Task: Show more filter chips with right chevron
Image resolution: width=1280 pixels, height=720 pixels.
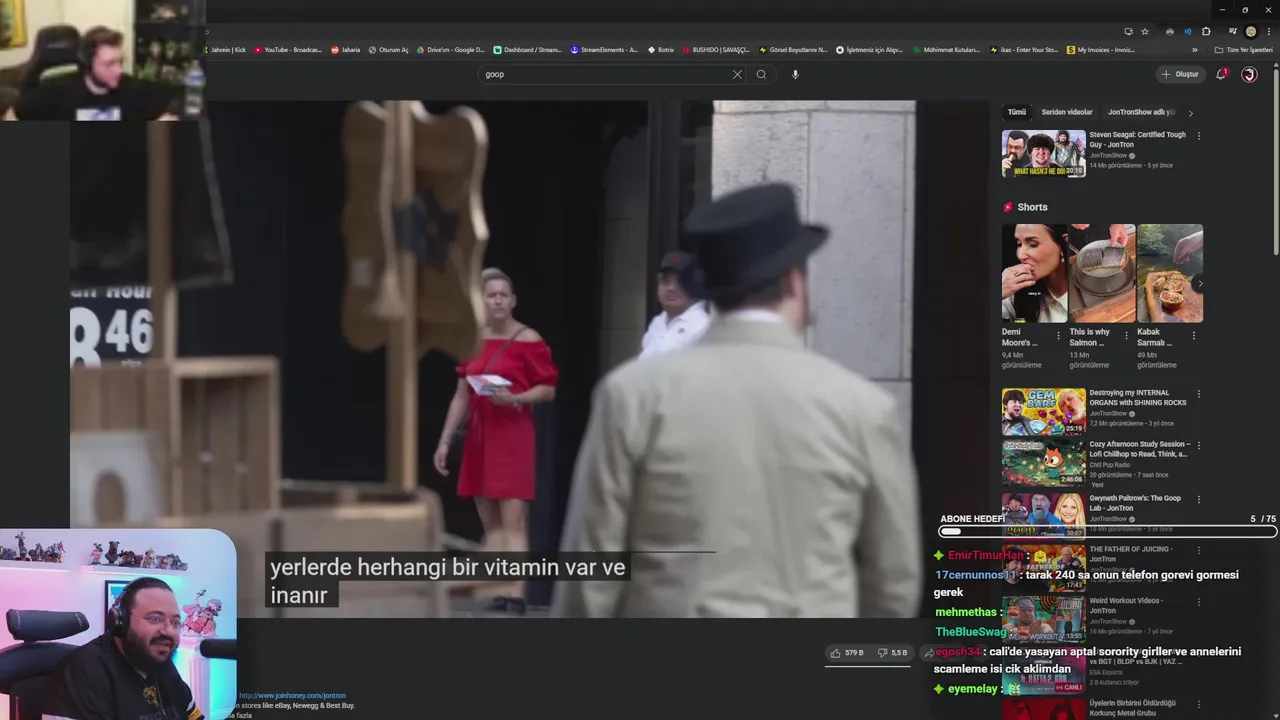Action: [1190, 113]
